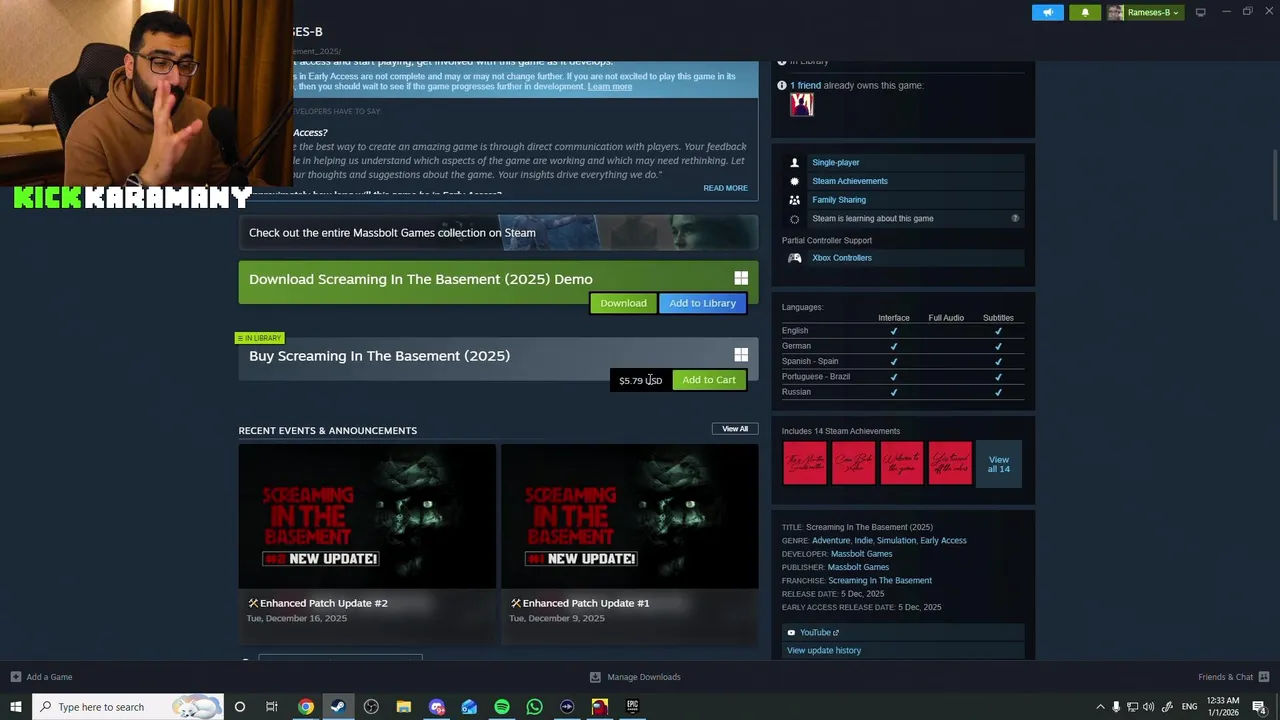Open the '1 friend' link
This screenshot has width=1280, height=720.
click(x=805, y=85)
